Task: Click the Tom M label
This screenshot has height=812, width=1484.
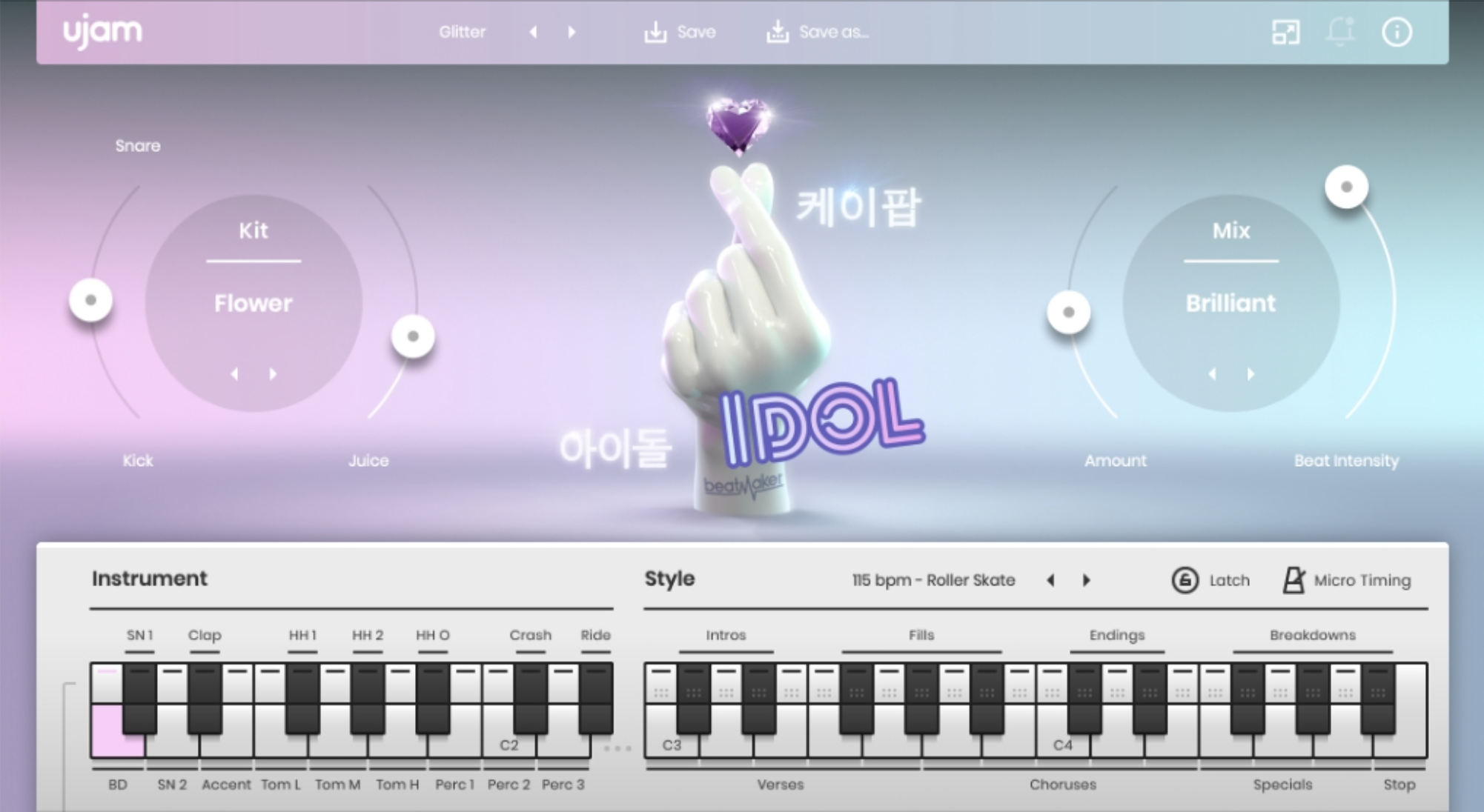Action: 338,785
